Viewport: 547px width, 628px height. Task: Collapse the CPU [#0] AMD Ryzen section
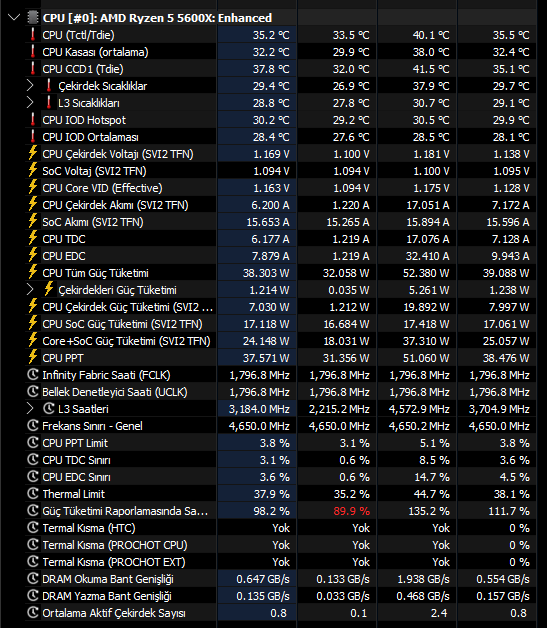[x=14, y=18]
